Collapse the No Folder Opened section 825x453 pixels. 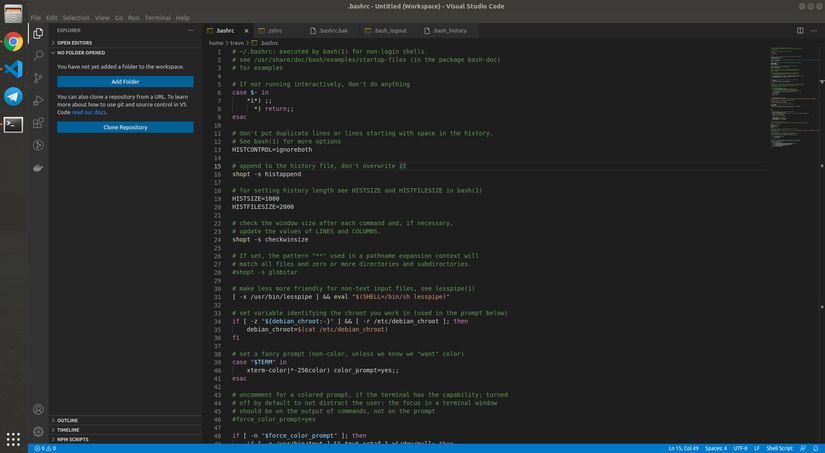click(80, 53)
